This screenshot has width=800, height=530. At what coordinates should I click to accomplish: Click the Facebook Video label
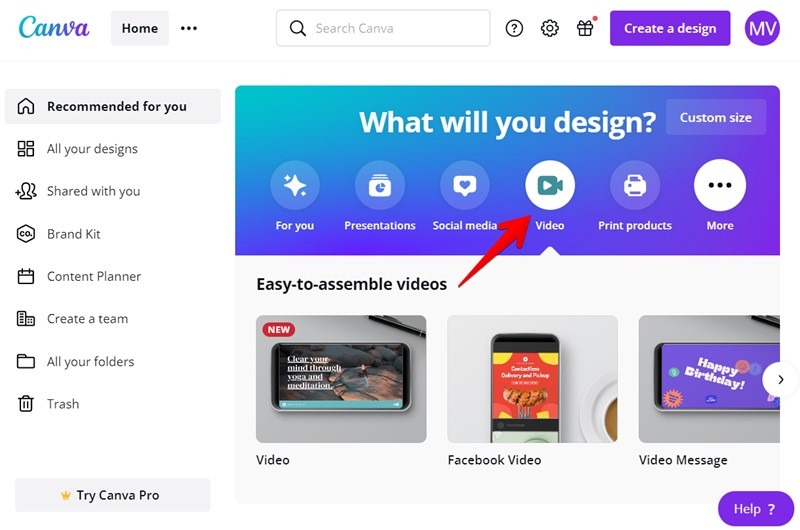tap(494, 460)
